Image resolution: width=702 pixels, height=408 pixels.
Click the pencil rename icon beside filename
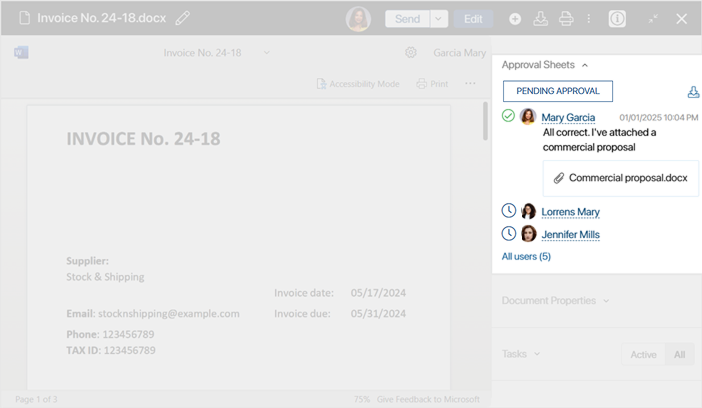(x=183, y=18)
